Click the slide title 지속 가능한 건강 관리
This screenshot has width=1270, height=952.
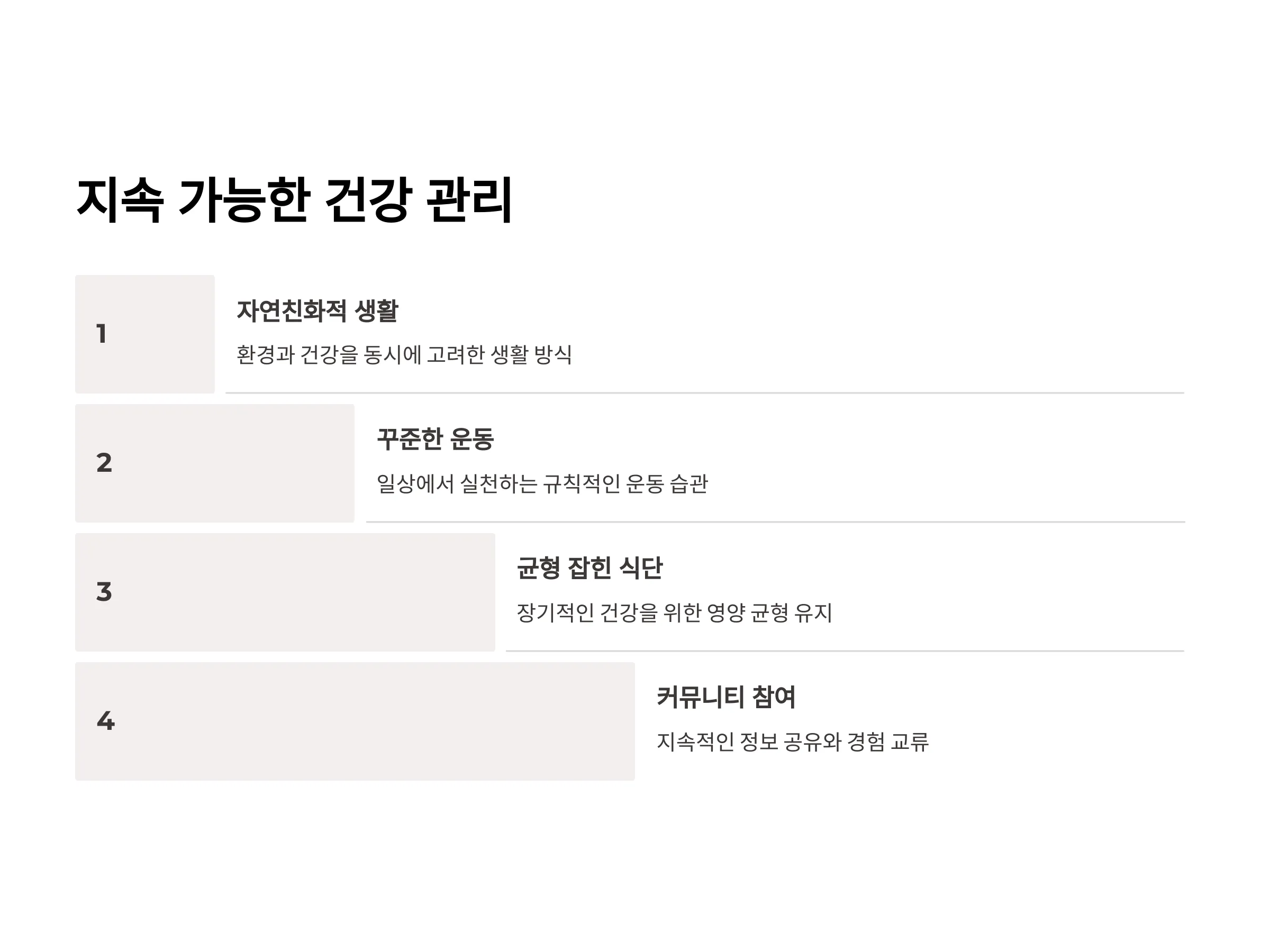pos(294,200)
